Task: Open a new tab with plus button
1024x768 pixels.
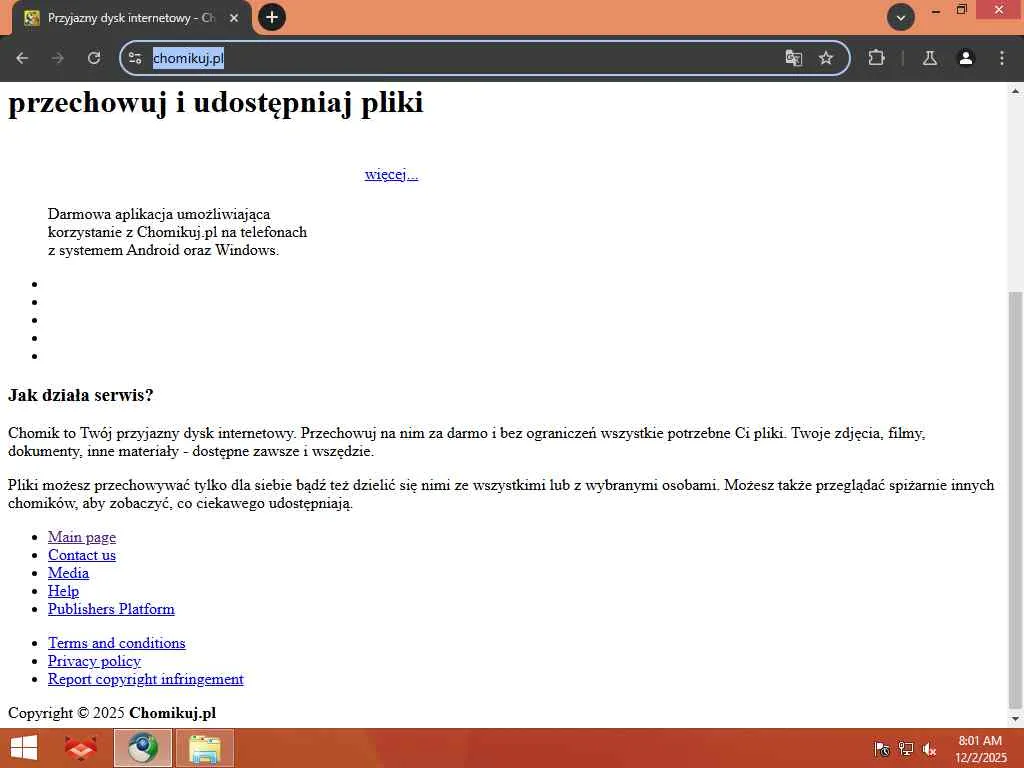Action: point(272,17)
